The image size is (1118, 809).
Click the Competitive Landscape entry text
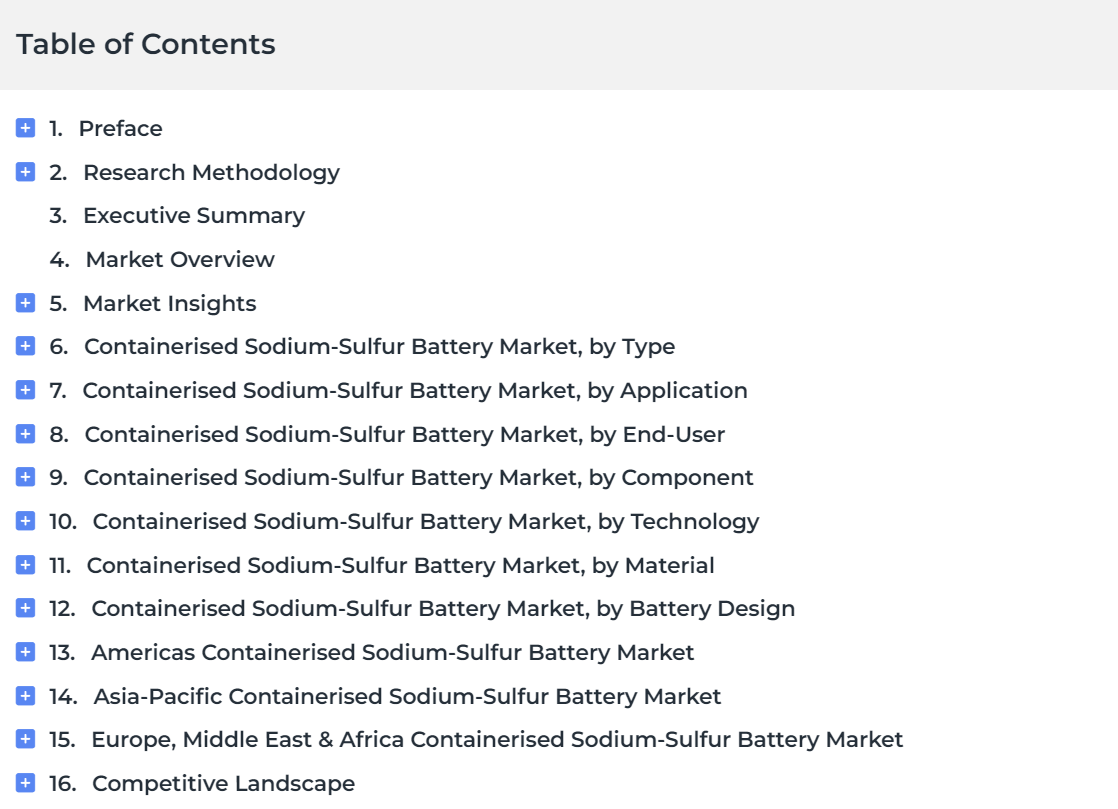[223, 783]
